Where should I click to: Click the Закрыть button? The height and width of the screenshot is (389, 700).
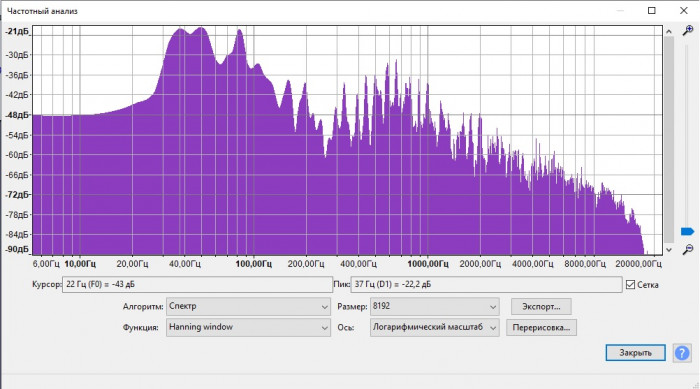point(635,353)
